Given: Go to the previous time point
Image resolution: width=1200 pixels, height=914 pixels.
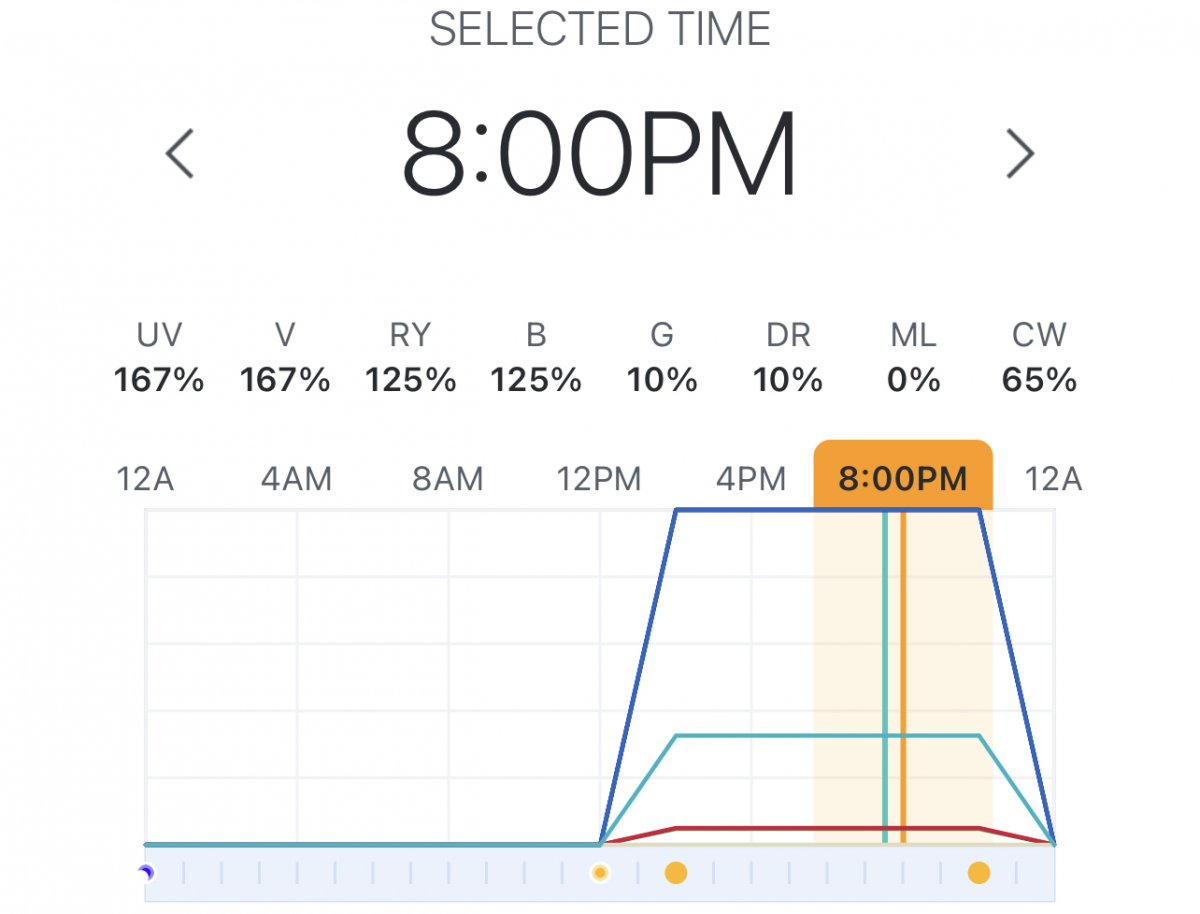Looking at the screenshot, I should pos(180,155).
